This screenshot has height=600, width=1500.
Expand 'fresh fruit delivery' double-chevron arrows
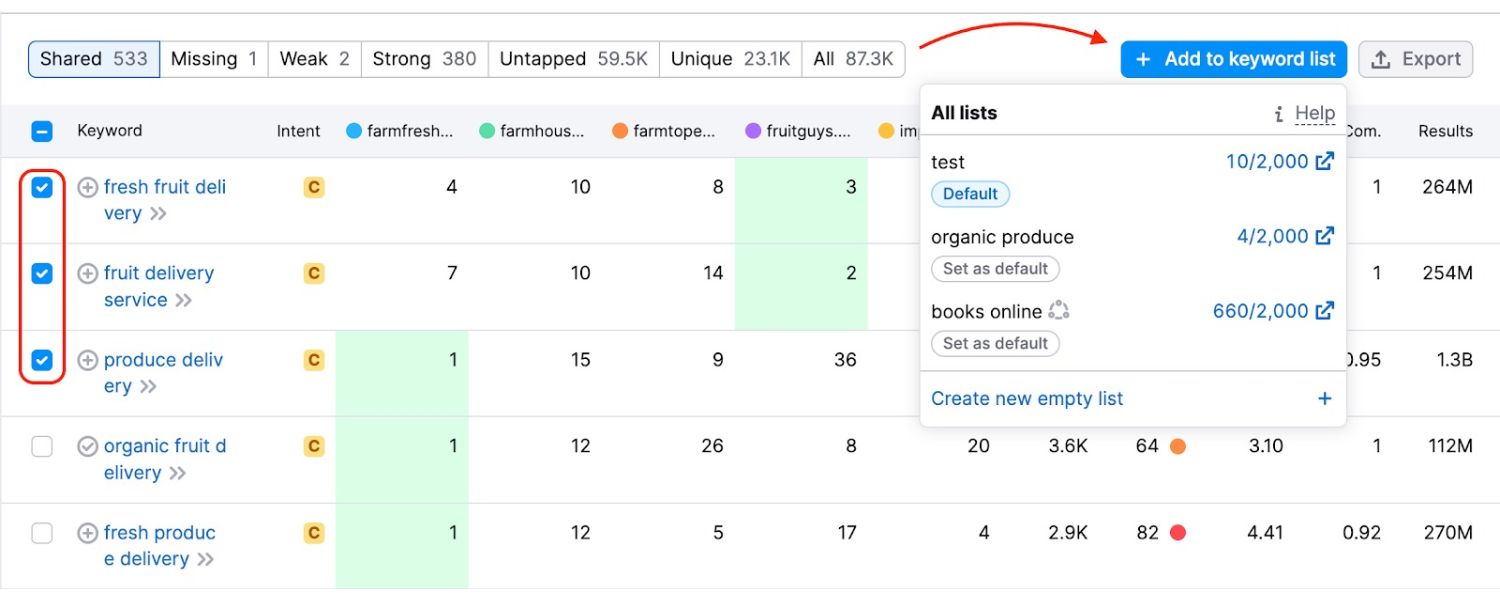tap(158, 214)
